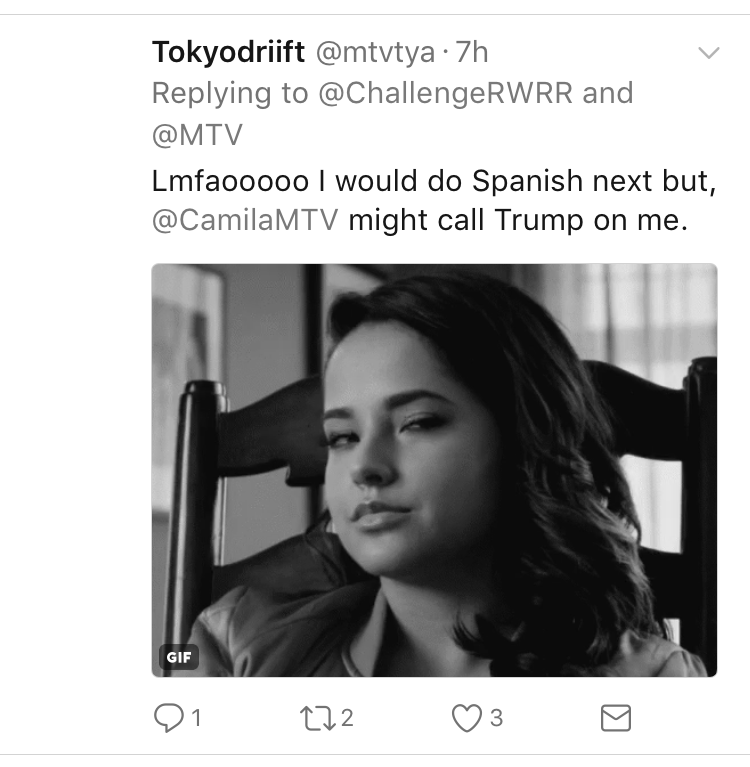The height and width of the screenshot is (767, 750).
Task: Click the @MTV mention link
Action: (197, 135)
